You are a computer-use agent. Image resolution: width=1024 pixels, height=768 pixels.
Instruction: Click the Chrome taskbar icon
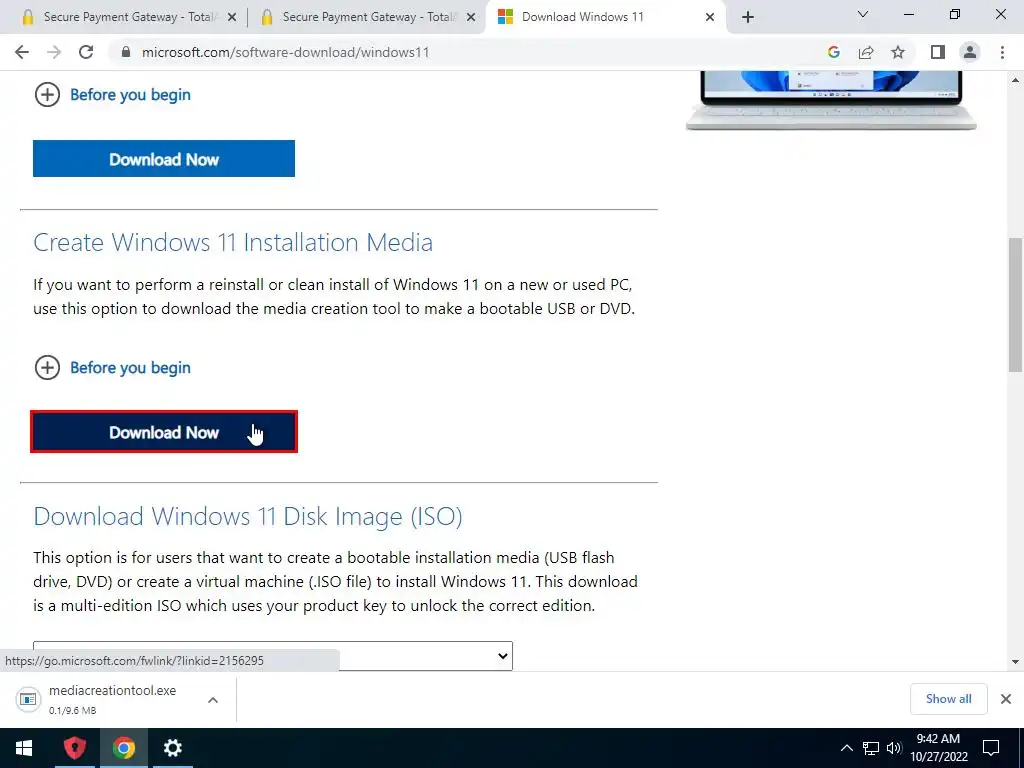tap(123, 748)
